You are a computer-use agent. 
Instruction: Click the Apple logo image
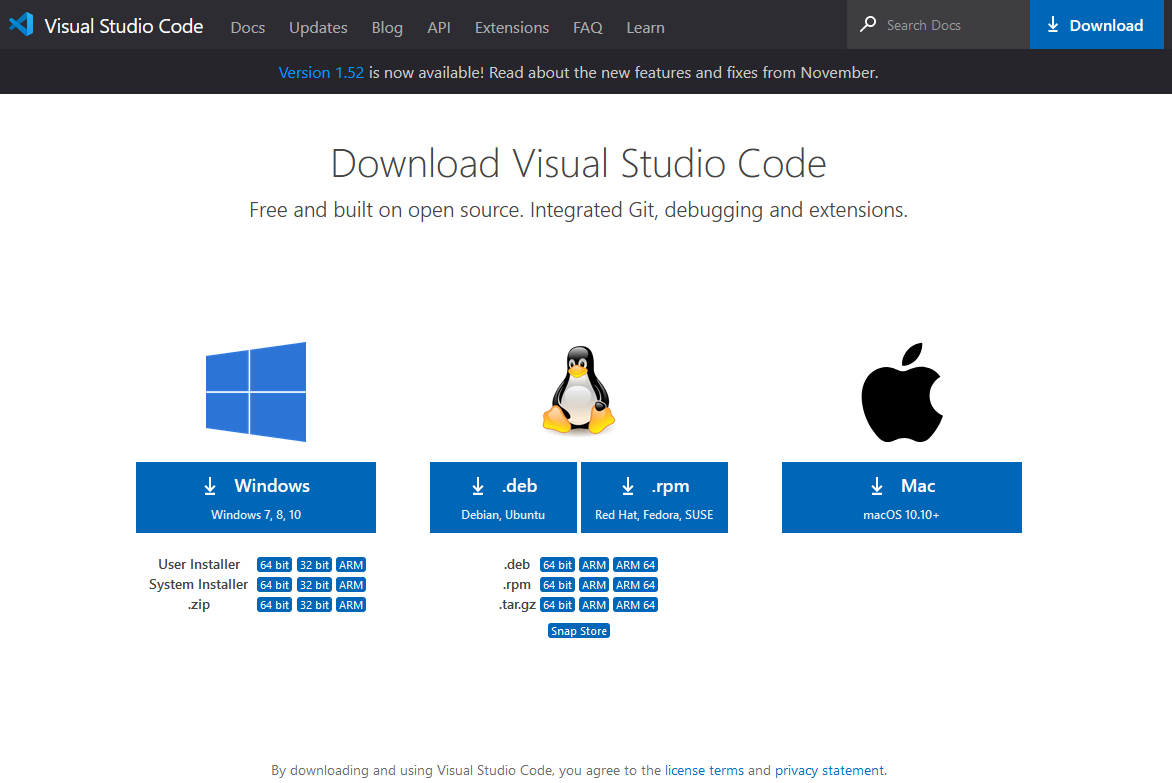tap(901, 392)
